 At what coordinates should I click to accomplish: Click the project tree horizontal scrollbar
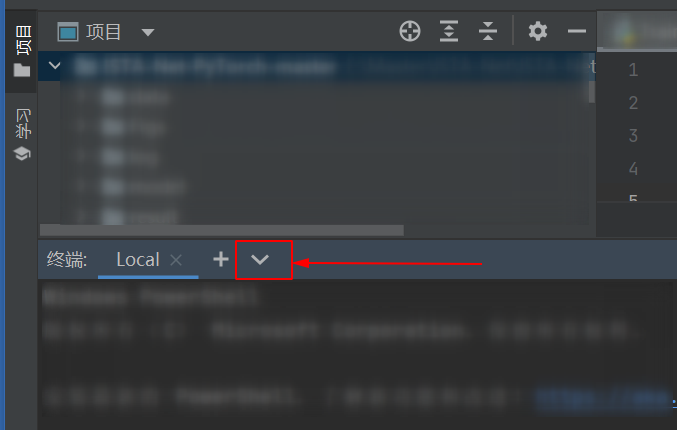pos(222,230)
